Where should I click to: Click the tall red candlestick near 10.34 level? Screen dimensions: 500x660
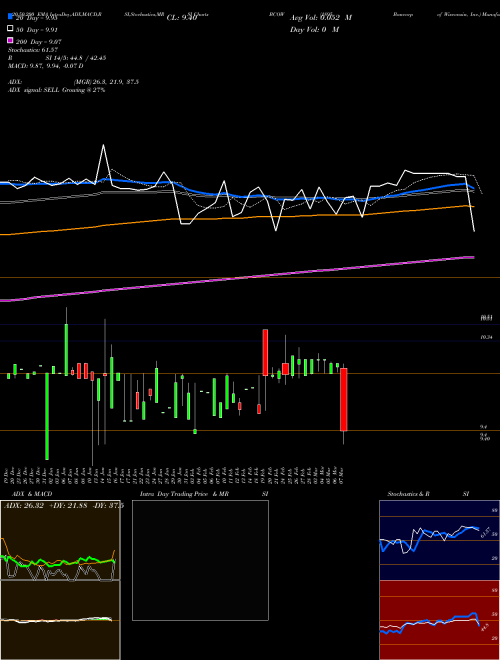265,352
